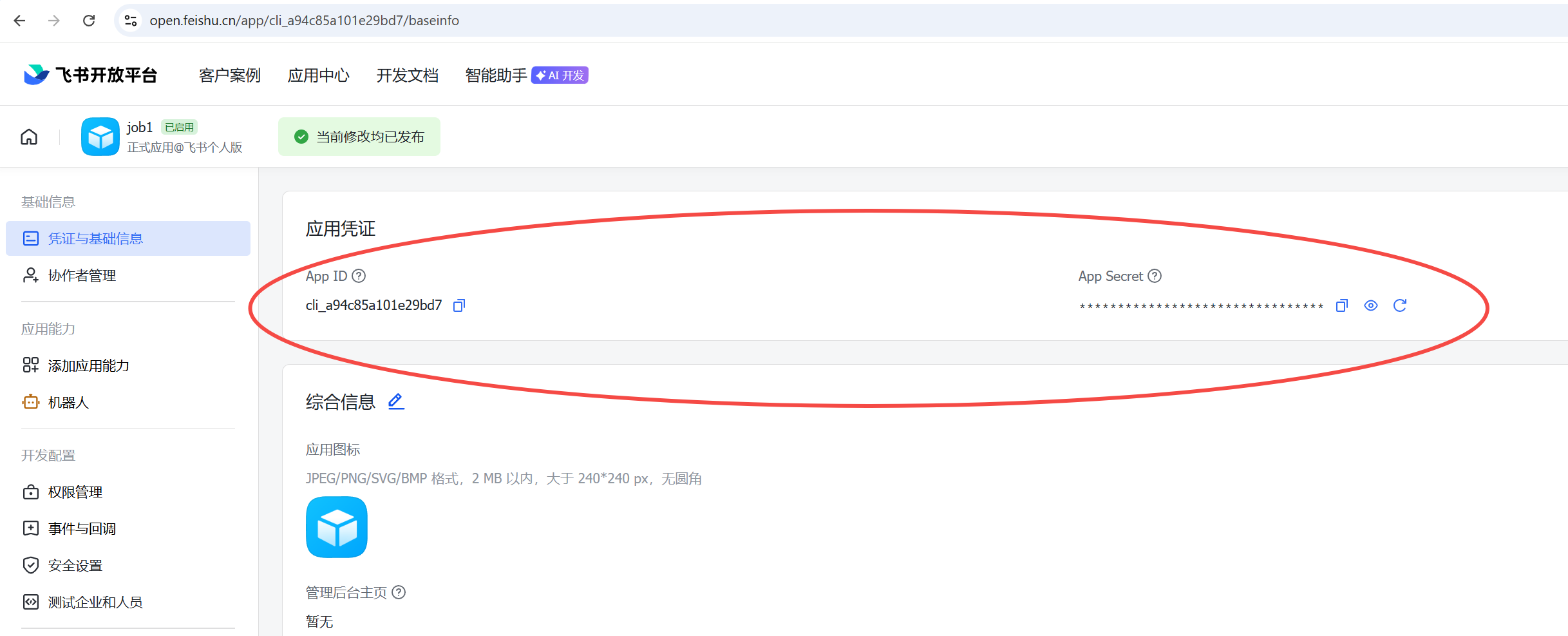Open 开发文档 menu
The image size is (1568, 636).
[408, 75]
